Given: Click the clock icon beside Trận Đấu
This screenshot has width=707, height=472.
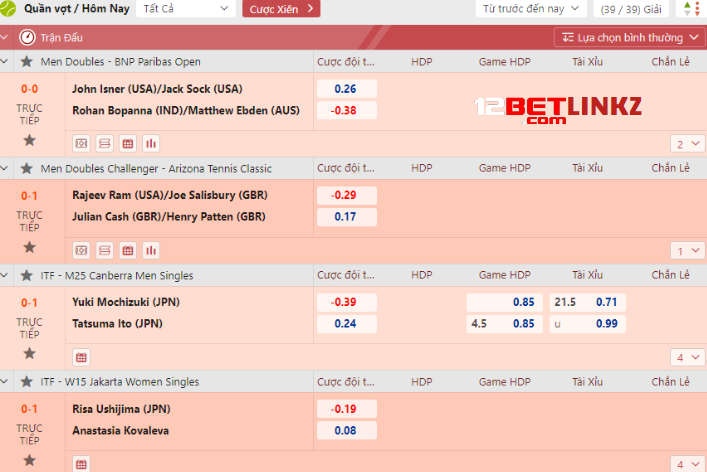Looking at the screenshot, I should (27, 37).
